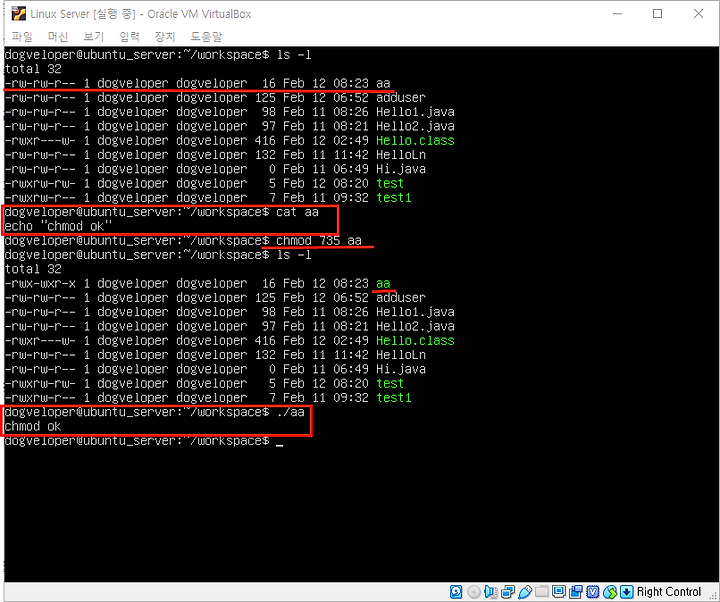
Task: Maximize the VirtualBox window
Action: (658, 14)
